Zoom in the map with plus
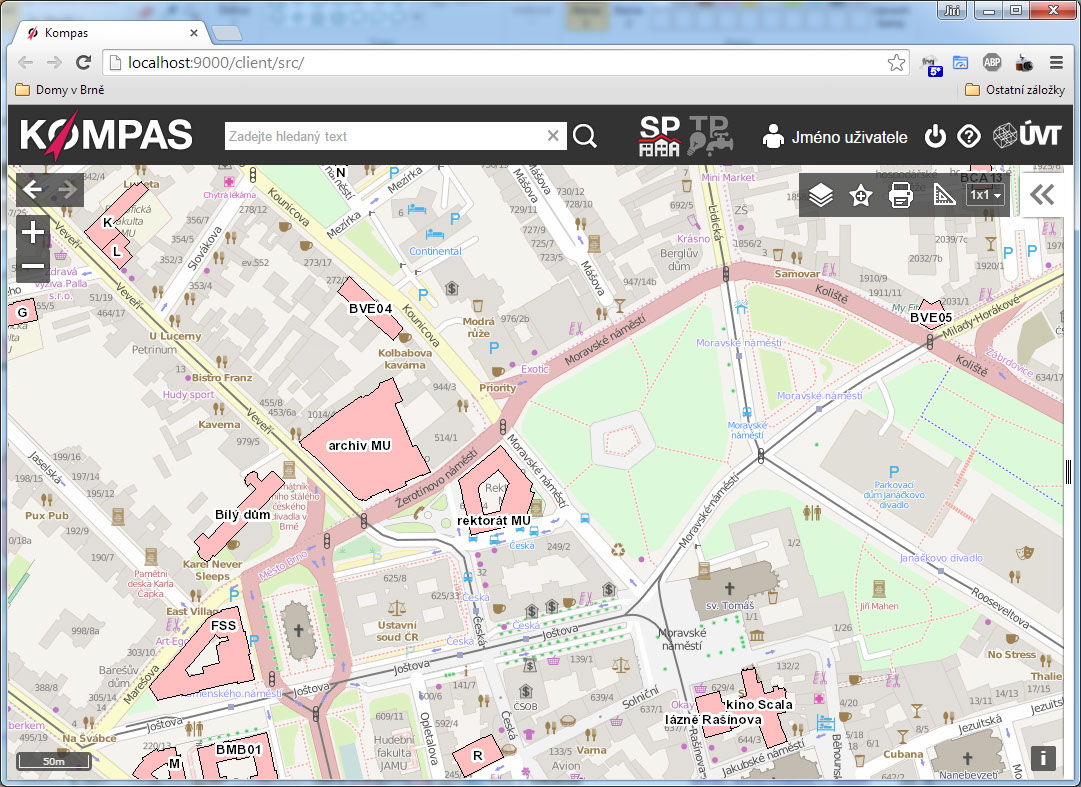Image resolution: width=1081 pixels, height=787 pixels. (34, 233)
